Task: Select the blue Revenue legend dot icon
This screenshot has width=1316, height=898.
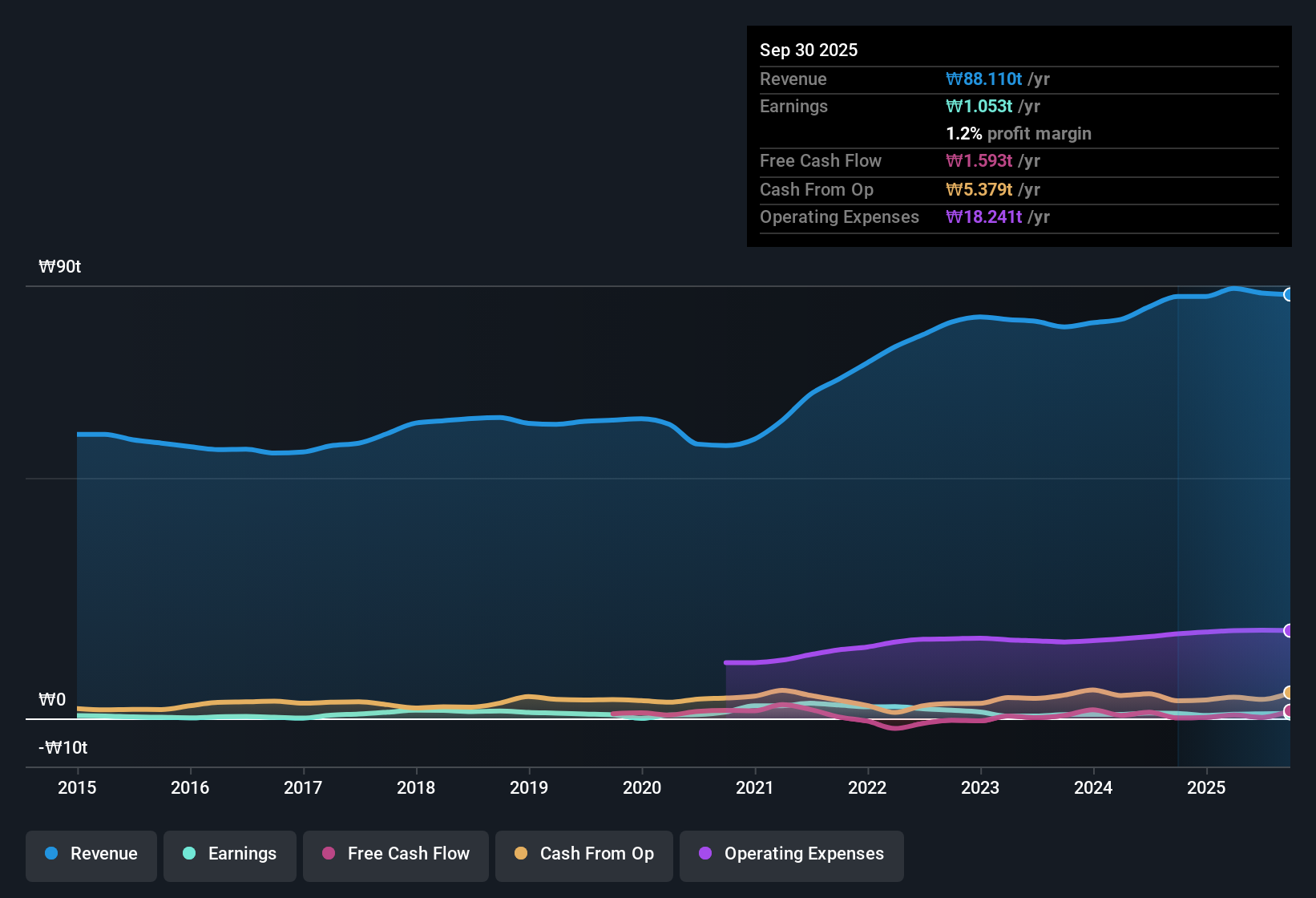Action: [50, 854]
